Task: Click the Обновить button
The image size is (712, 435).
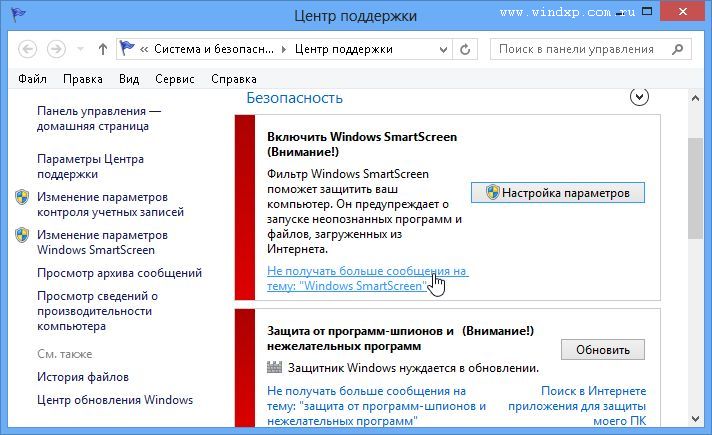Action: click(x=603, y=350)
